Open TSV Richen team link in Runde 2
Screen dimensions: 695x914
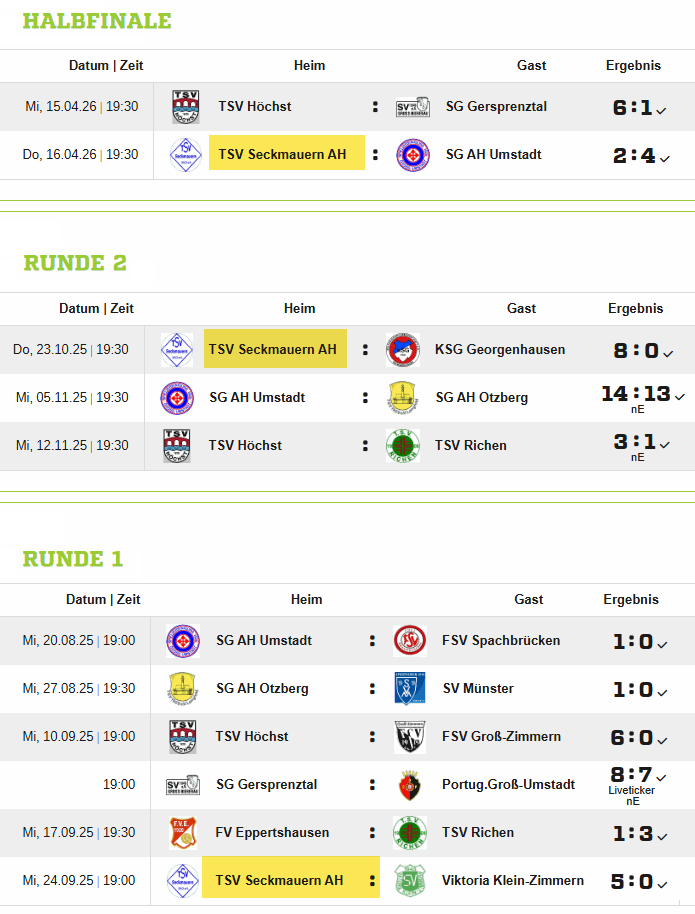(x=471, y=445)
